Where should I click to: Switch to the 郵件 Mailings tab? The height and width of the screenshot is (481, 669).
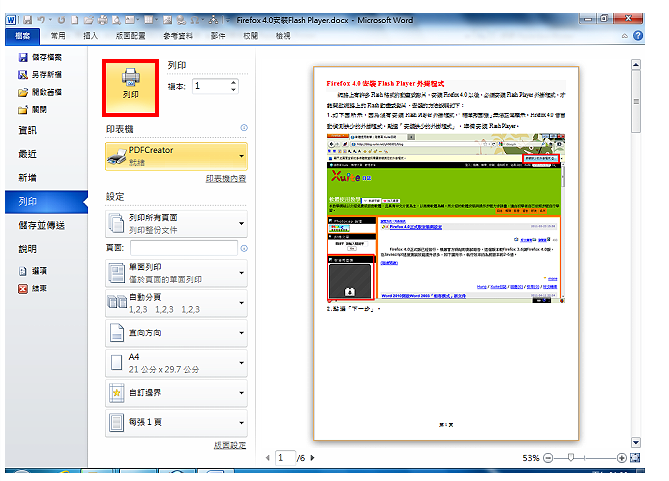(218, 36)
